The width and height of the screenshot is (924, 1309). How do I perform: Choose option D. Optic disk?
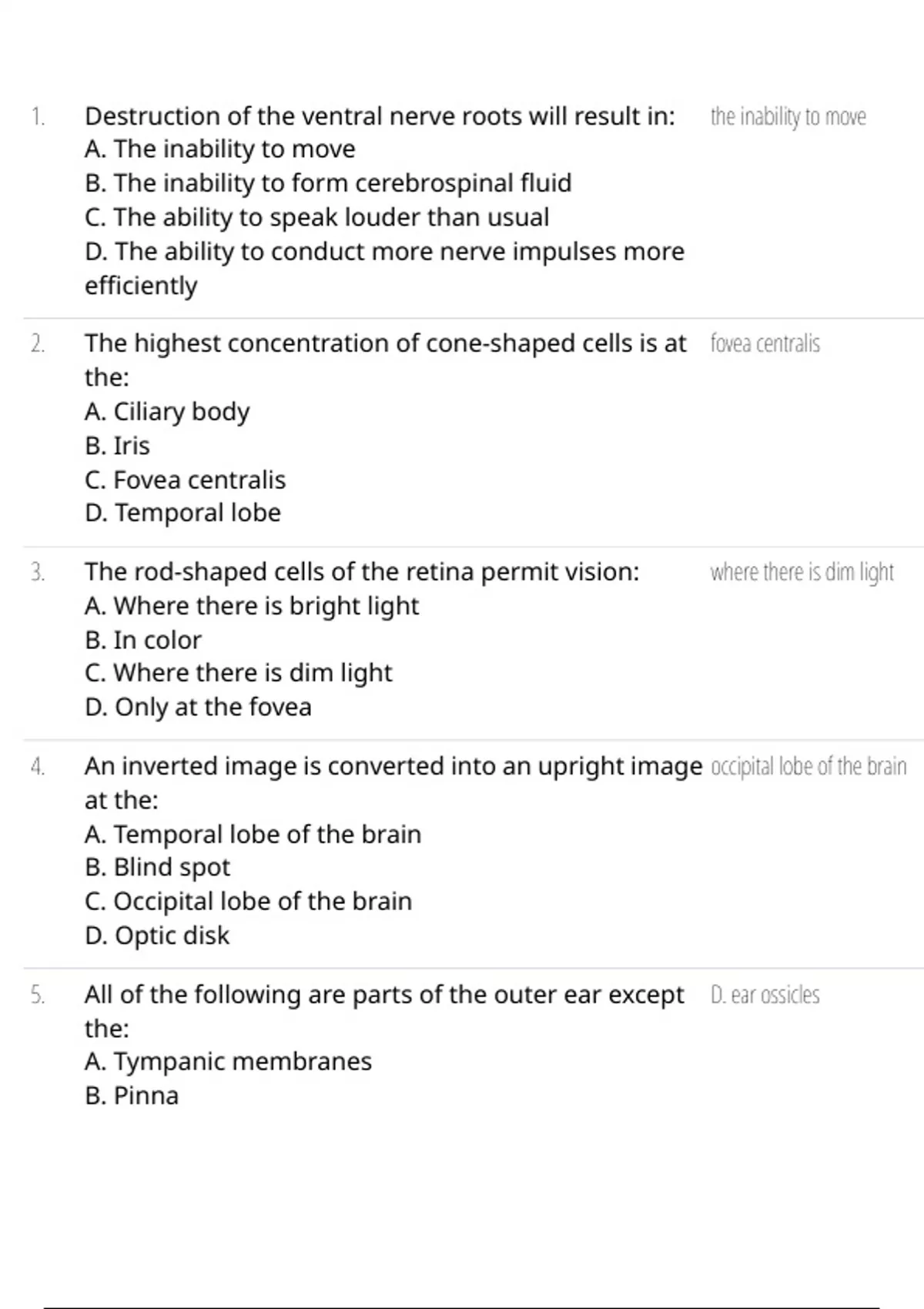(157, 936)
